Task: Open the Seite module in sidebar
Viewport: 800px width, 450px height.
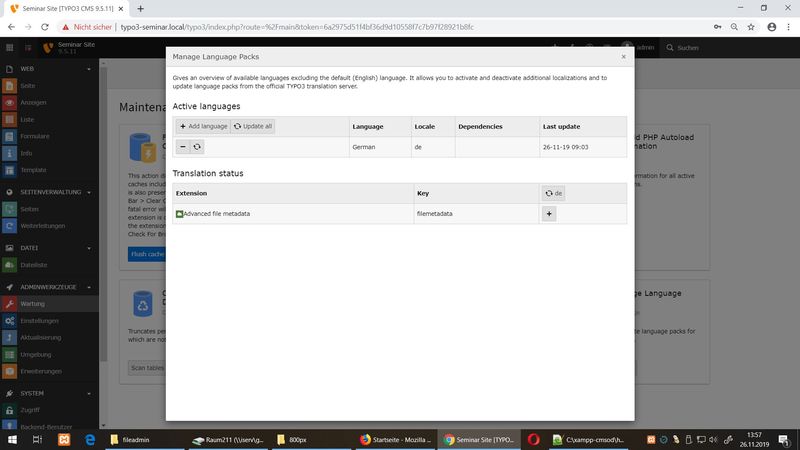Action: pyautogui.click(x=49, y=86)
